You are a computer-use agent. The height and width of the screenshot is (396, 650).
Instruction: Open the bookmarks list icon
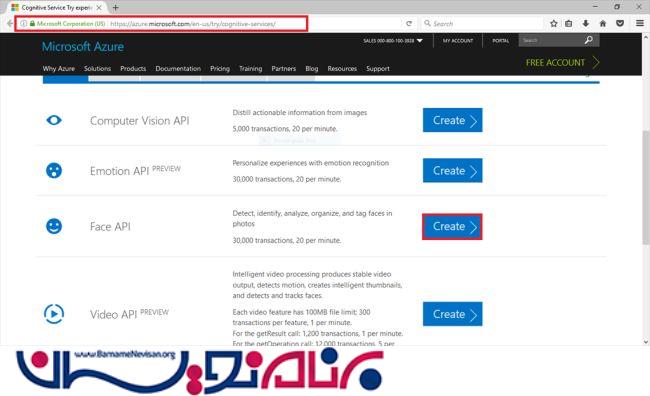(569, 24)
